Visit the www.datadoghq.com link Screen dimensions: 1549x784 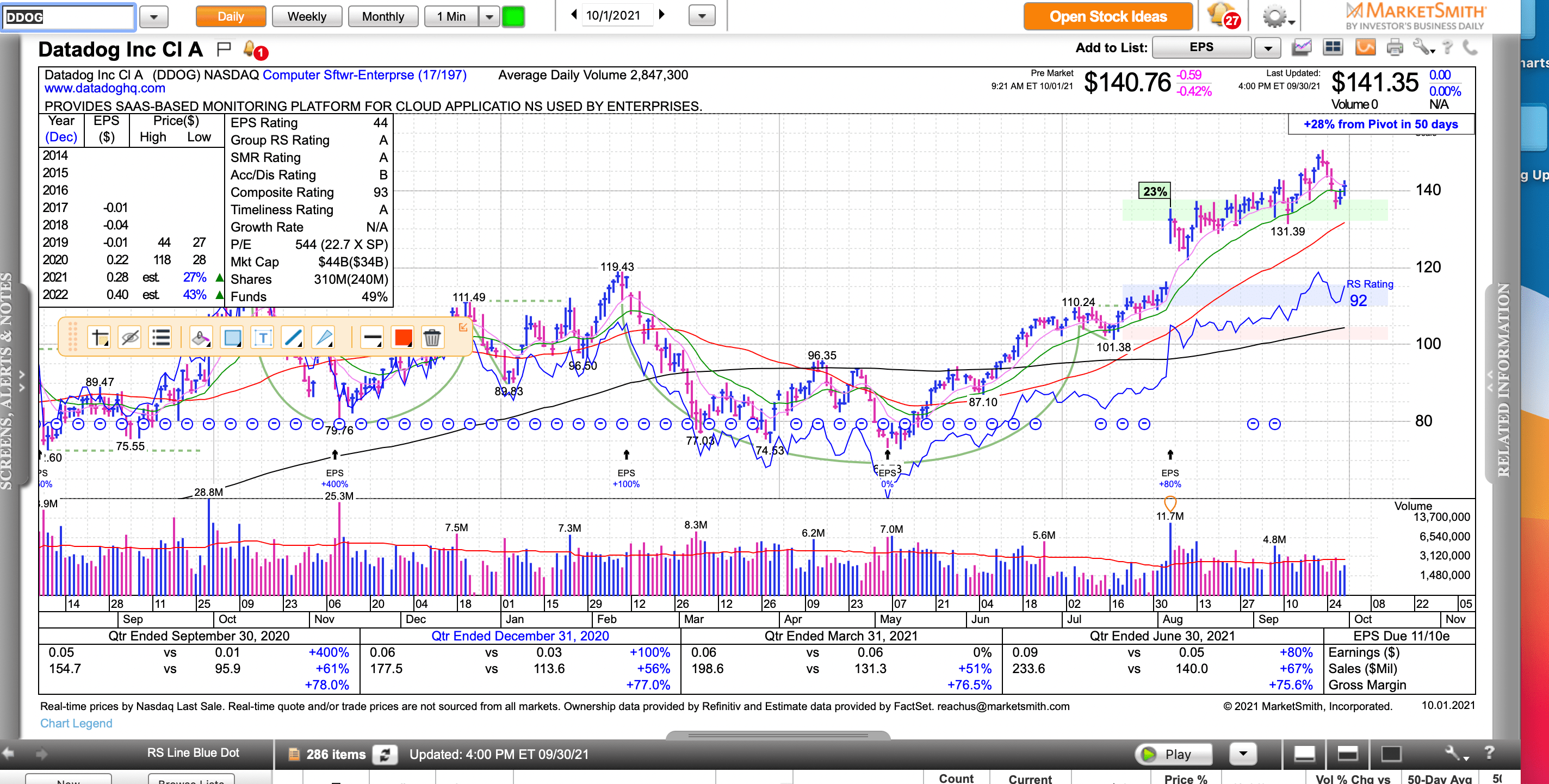[x=104, y=89]
